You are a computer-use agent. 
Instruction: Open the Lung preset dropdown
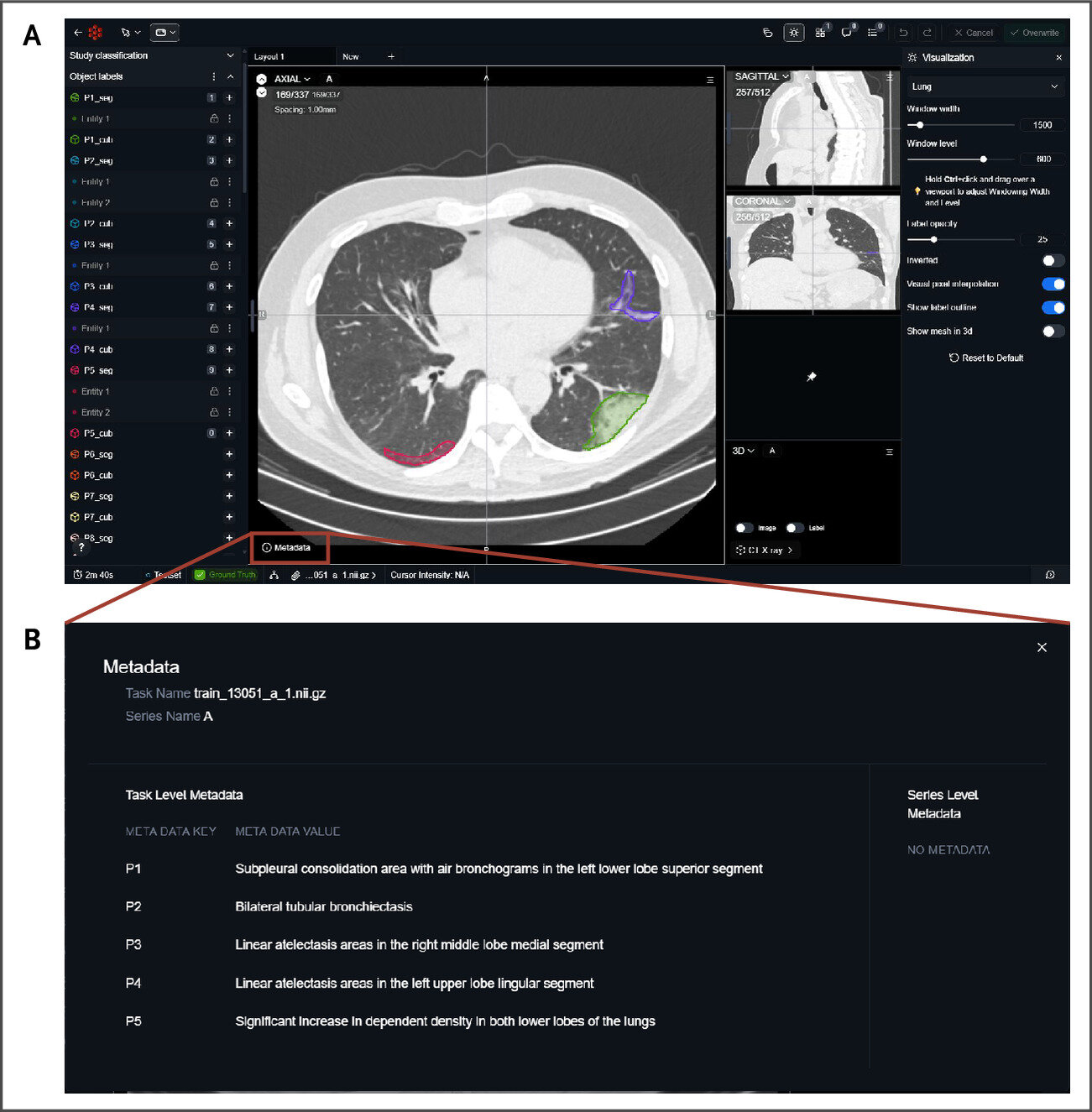tap(985, 86)
